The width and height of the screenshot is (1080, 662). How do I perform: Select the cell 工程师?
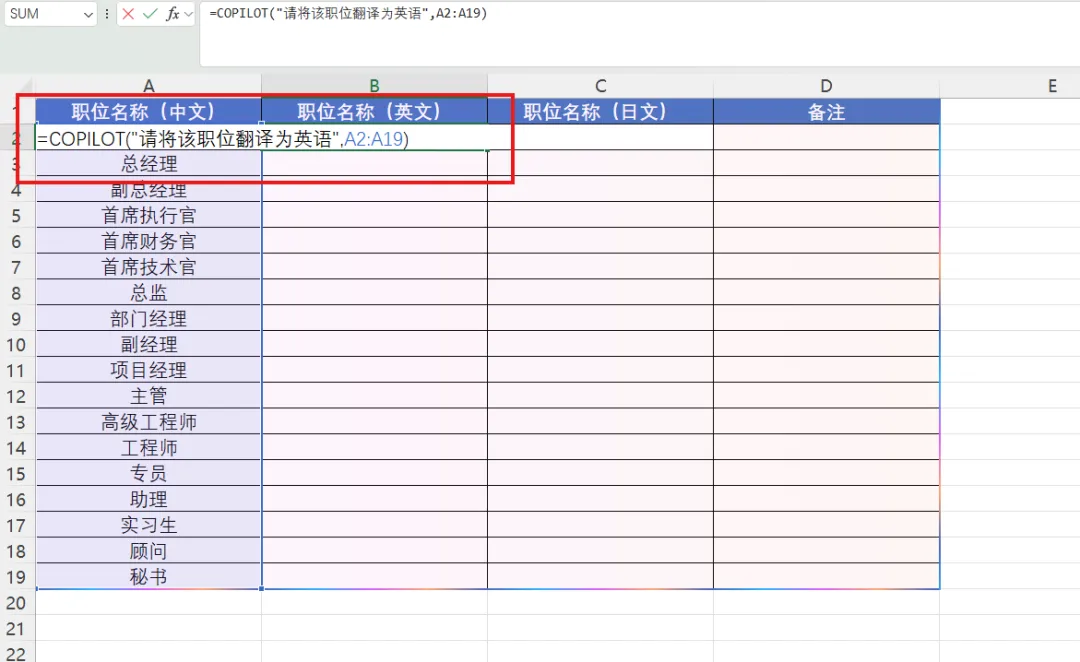[149, 448]
